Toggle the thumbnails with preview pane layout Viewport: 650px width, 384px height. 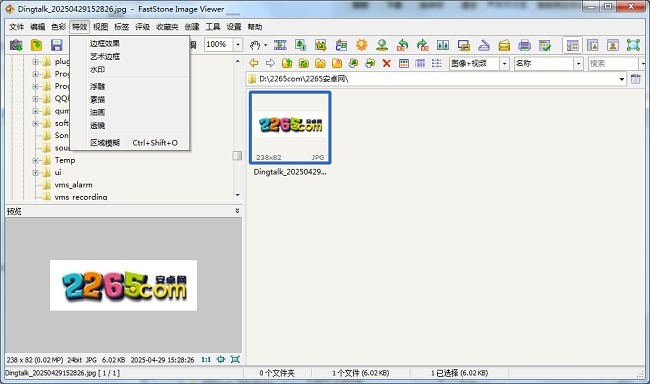(592, 45)
